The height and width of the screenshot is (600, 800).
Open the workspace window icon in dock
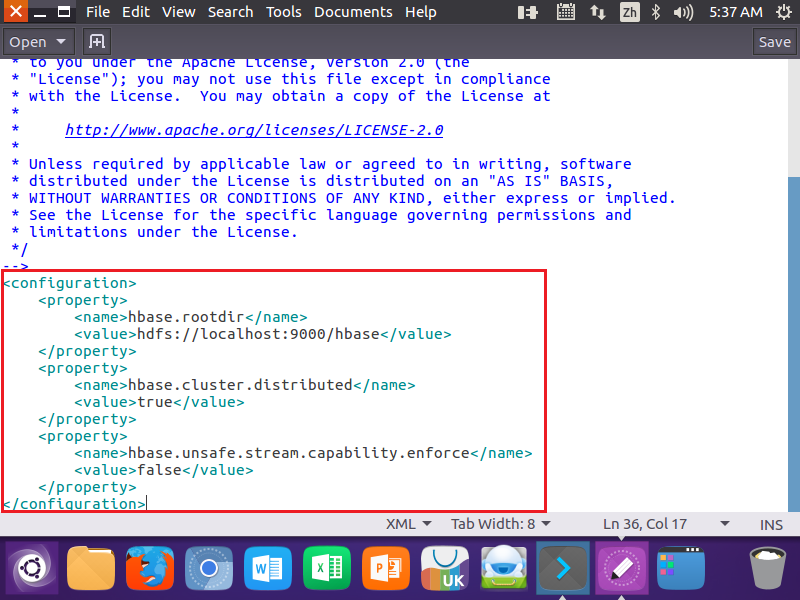(x=681, y=568)
